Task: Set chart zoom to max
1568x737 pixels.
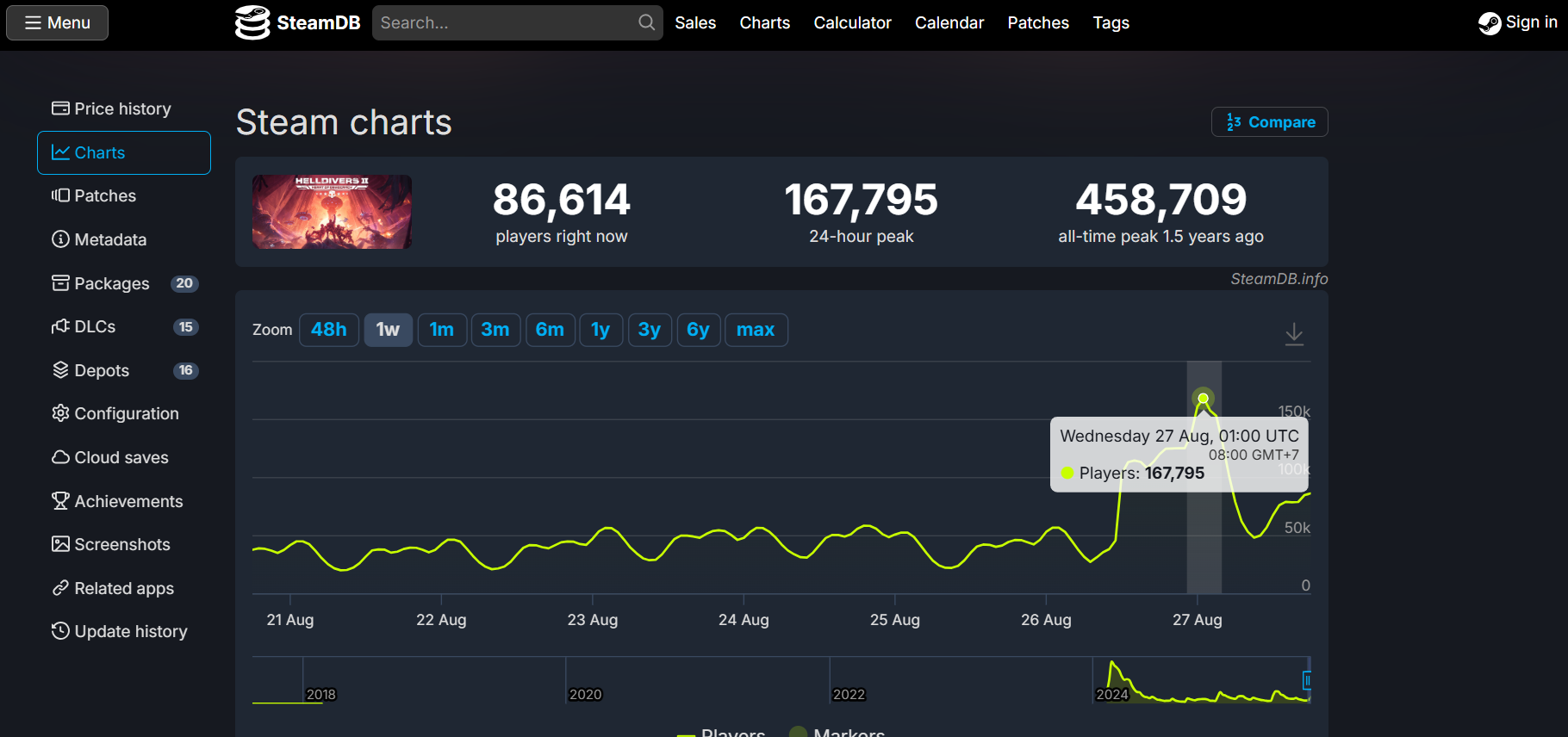Action: coord(756,330)
